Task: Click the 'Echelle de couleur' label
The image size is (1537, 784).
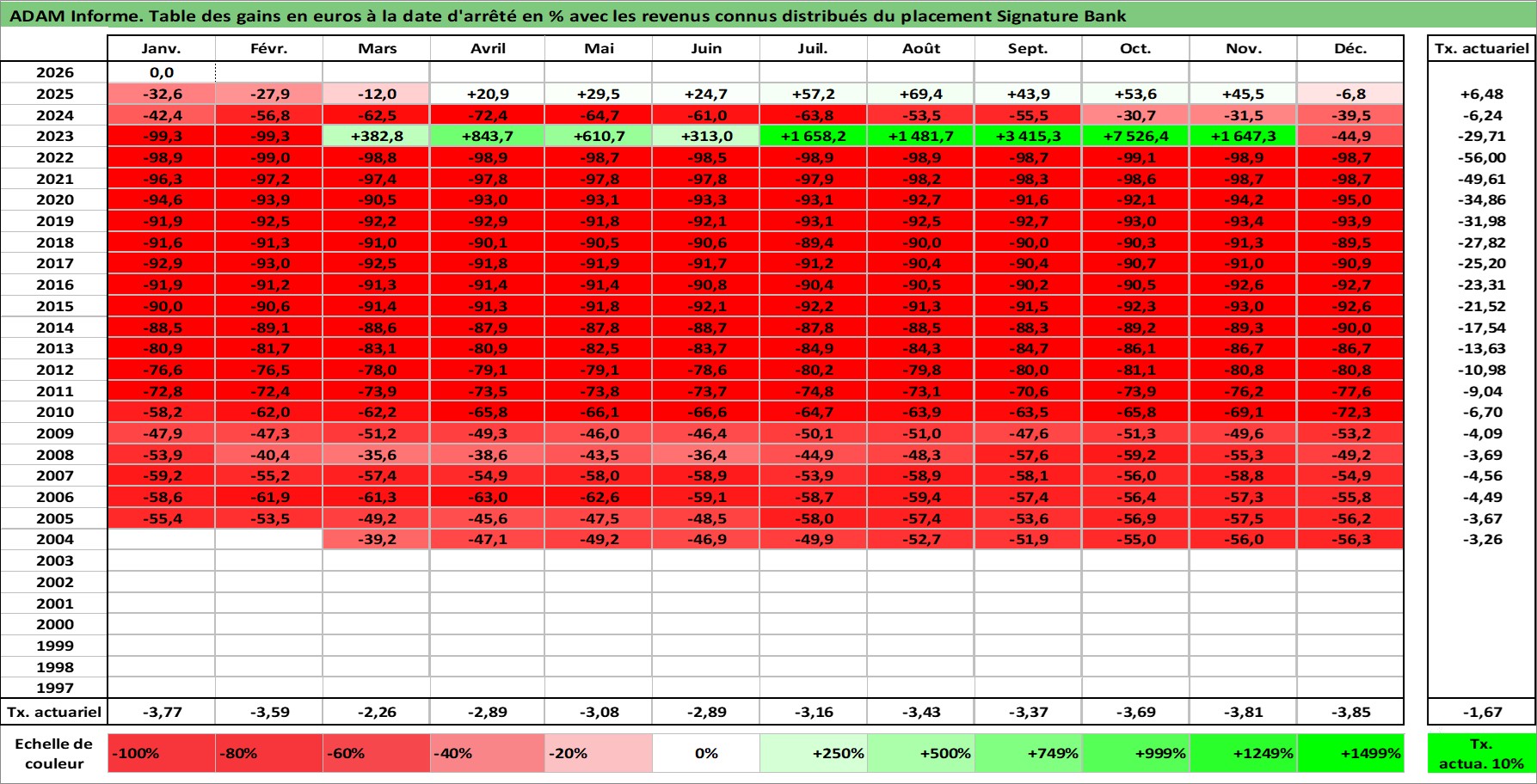Action: tap(54, 753)
